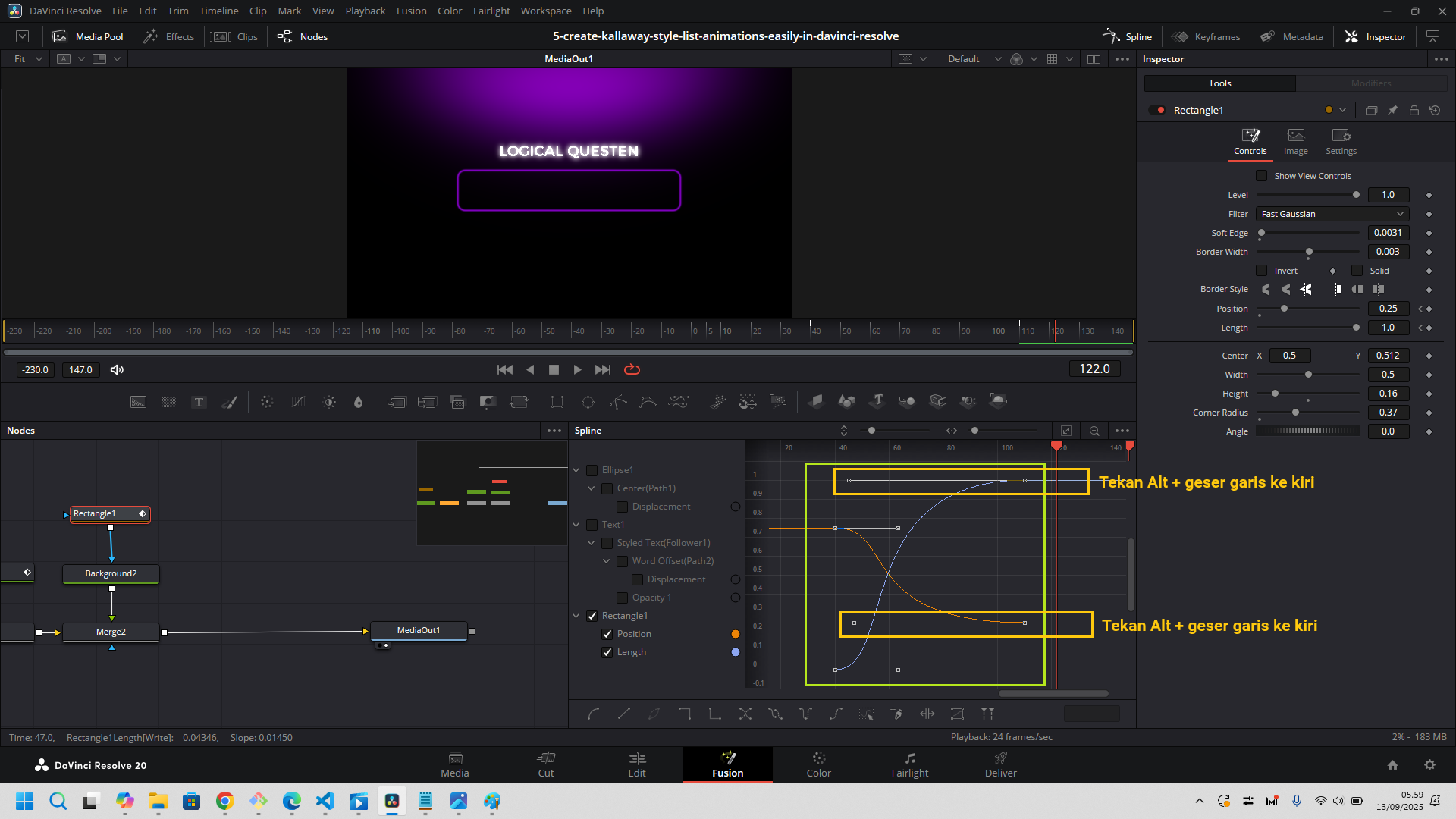
Task: Open the Fusion menu
Action: [411, 11]
